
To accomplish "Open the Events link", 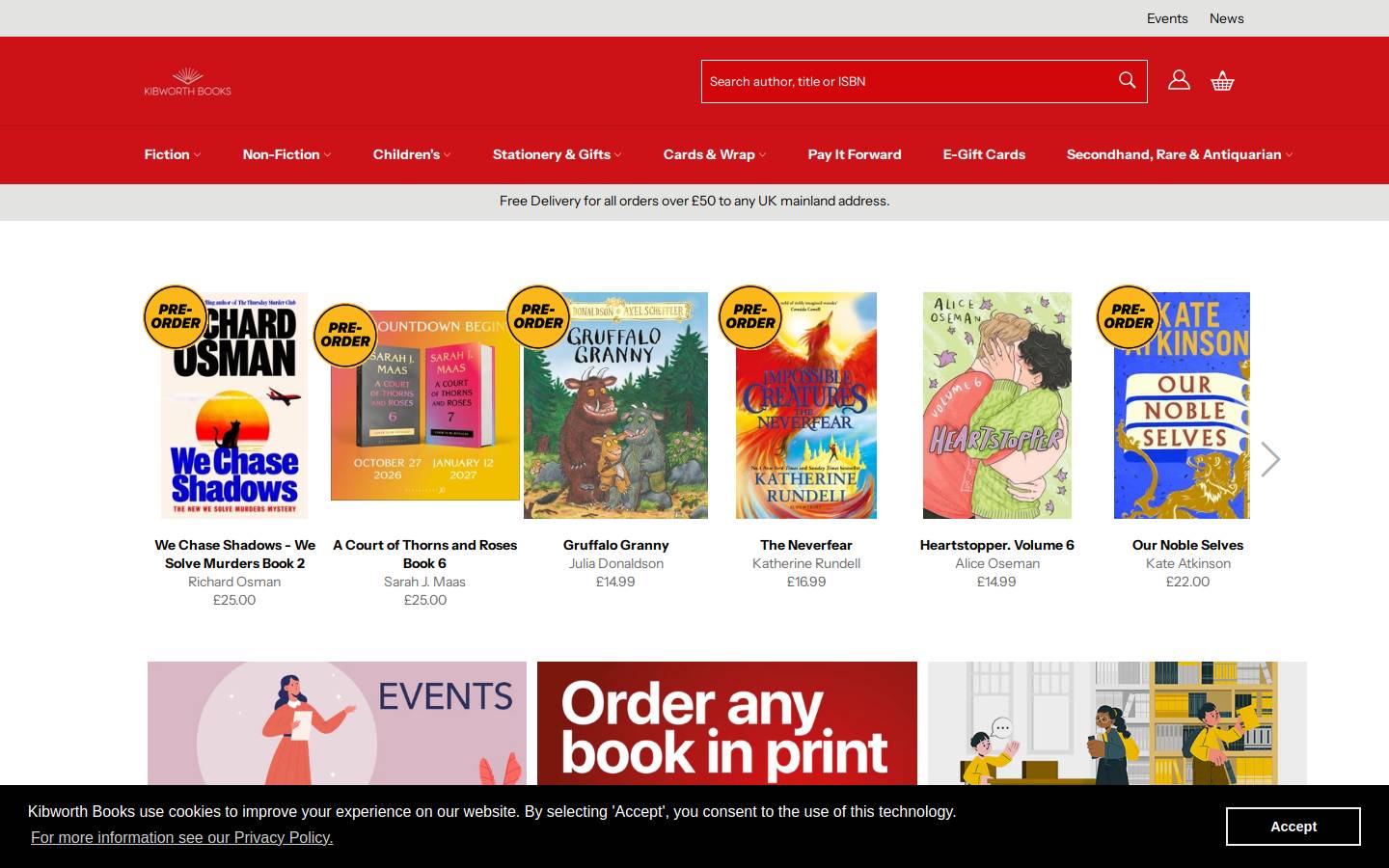I will tap(1167, 18).
